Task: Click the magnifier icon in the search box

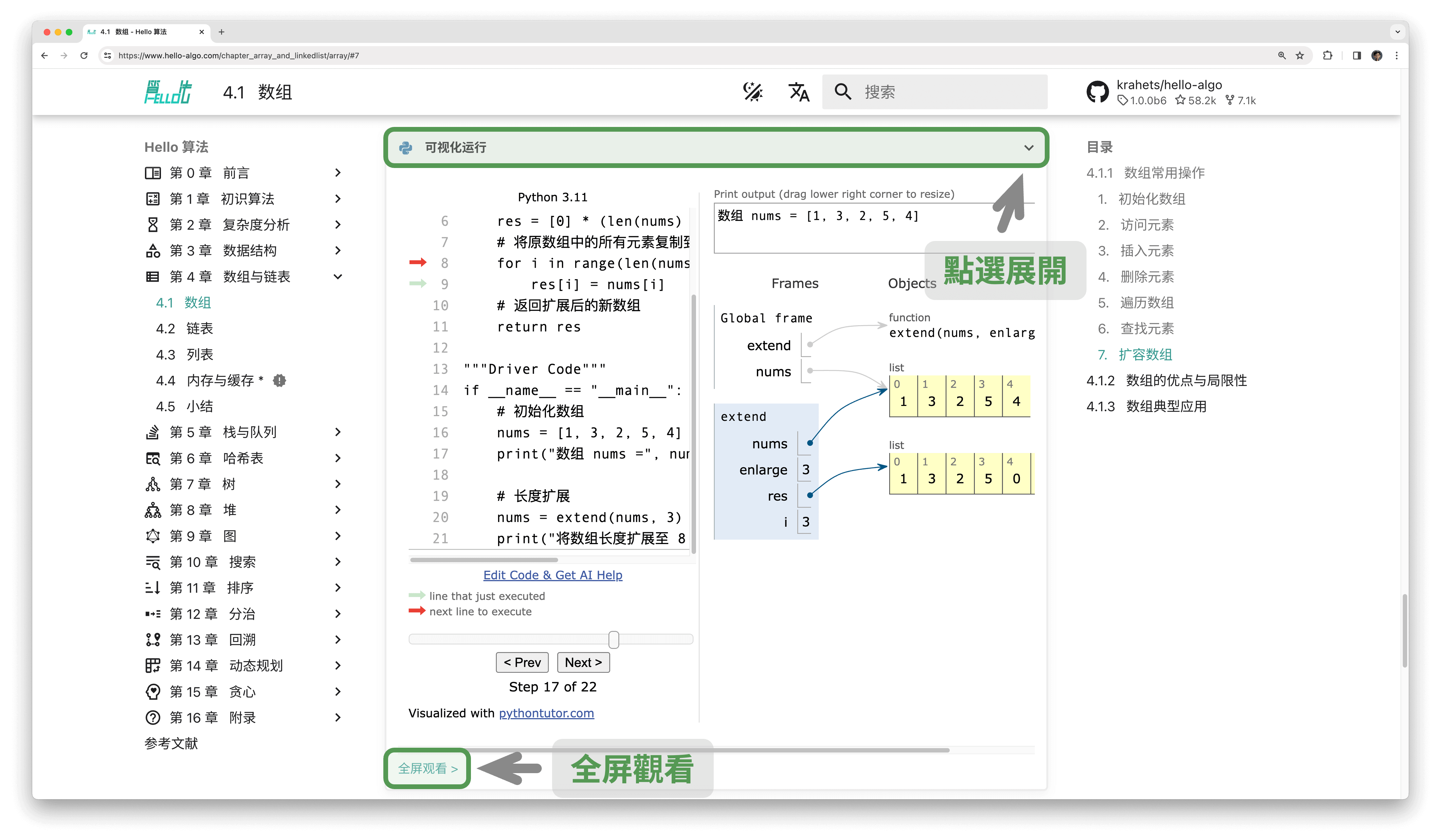Action: pyautogui.click(x=843, y=92)
